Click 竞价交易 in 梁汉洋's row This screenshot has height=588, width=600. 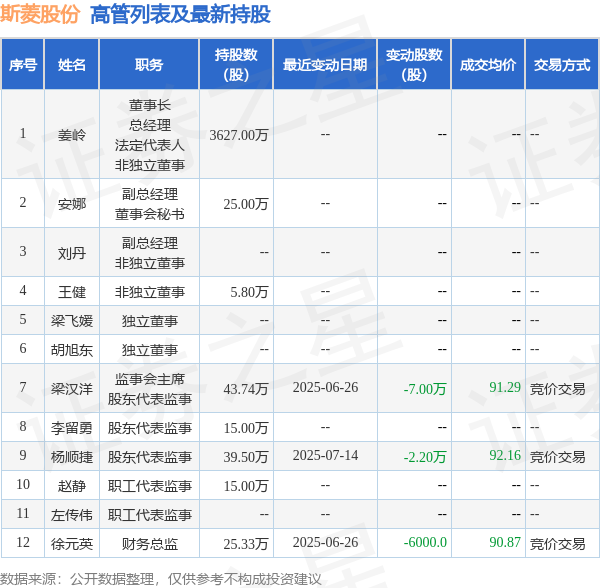[x=558, y=389]
